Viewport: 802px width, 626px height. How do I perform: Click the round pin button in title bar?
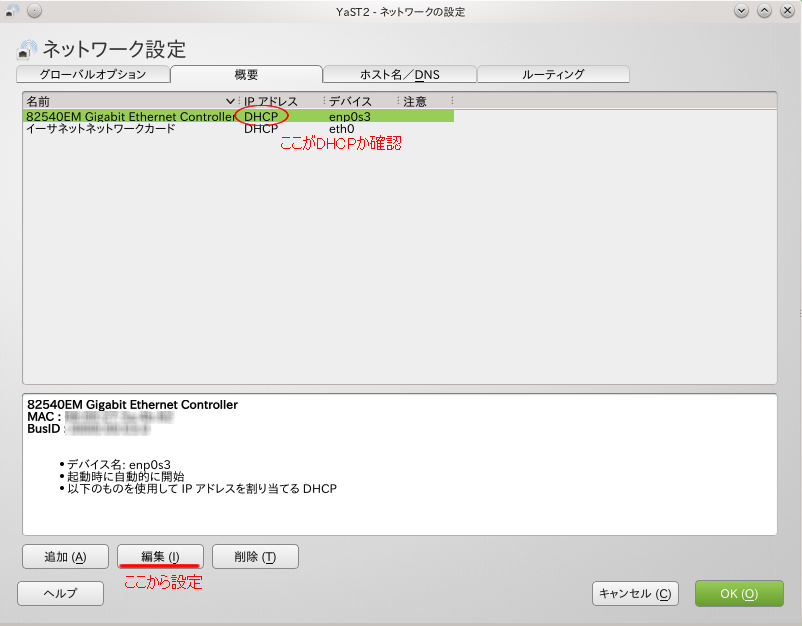coord(34,11)
